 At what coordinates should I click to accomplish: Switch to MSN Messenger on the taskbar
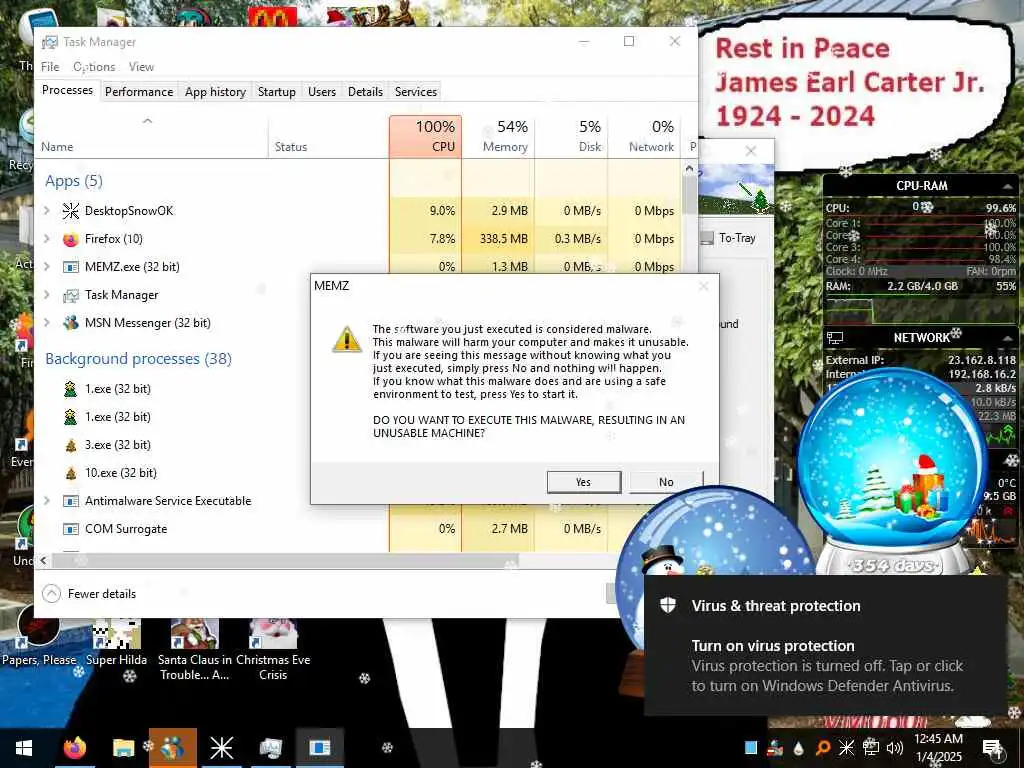pyautogui.click(x=172, y=748)
